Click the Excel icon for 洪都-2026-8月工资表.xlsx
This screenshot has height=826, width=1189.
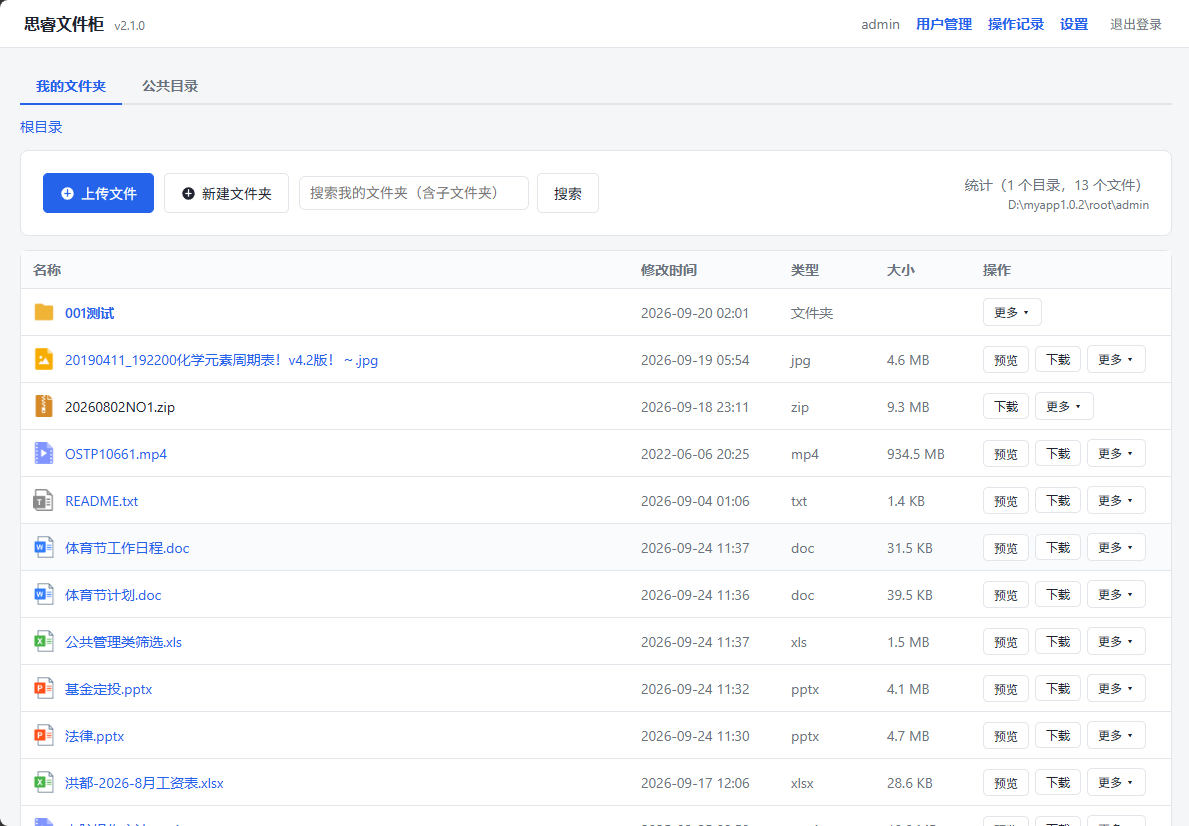tap(44, 783)
